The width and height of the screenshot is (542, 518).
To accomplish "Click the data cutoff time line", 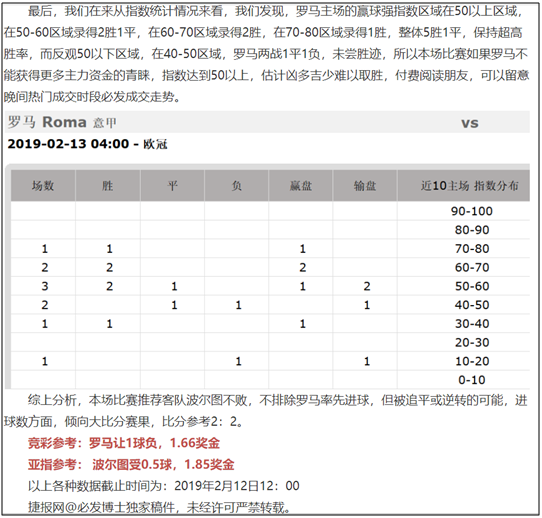I will click(x=163, y=486).
